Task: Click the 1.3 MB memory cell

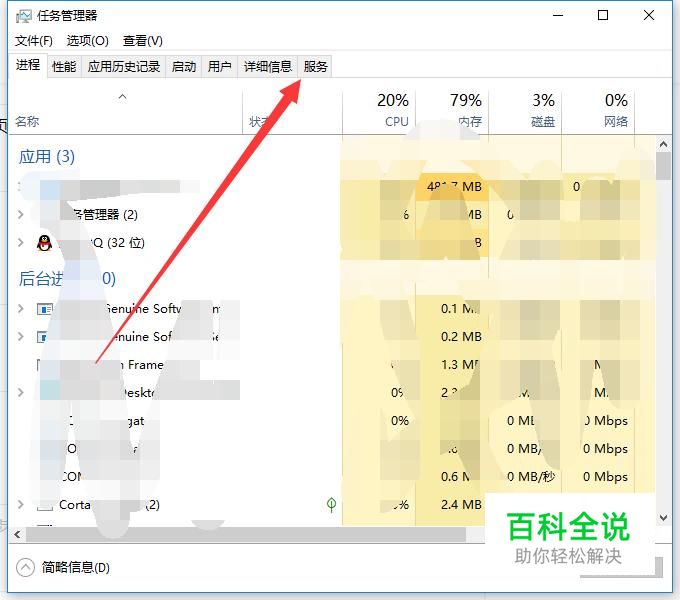Action: 452,365
